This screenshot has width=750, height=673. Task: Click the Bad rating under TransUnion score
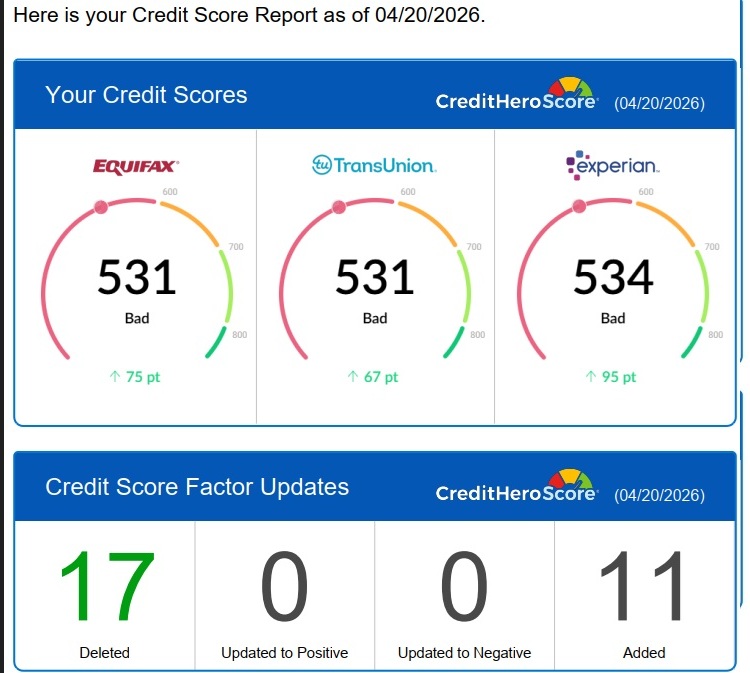(x=375, y=318)
